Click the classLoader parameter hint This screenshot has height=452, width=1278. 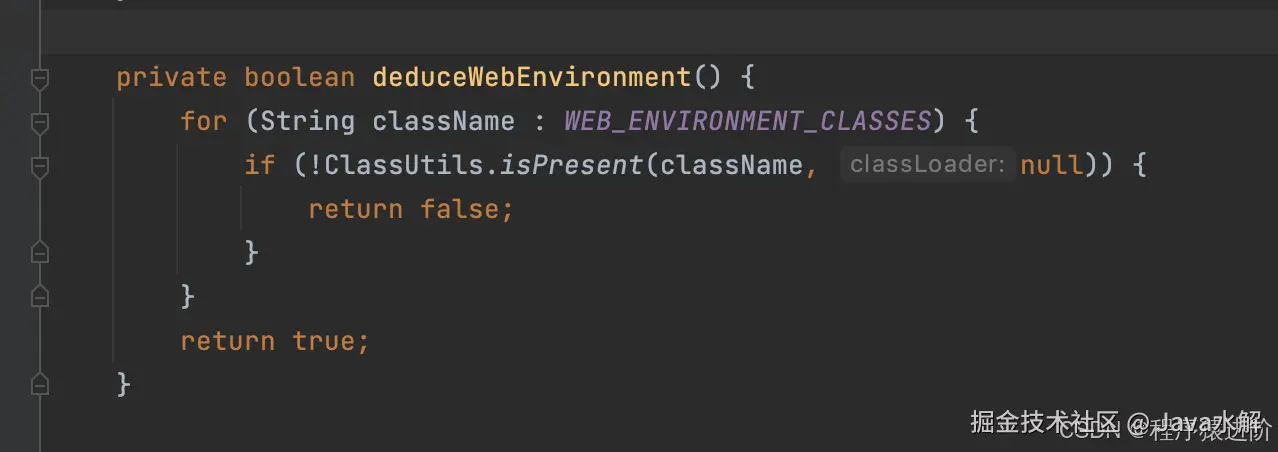click(927, 165)
